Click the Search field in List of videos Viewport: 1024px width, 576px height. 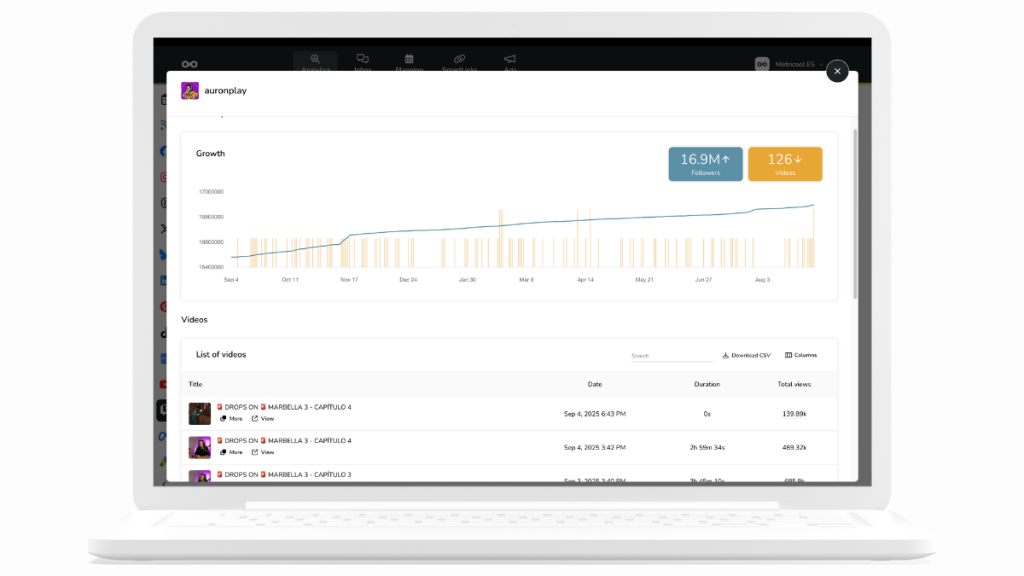pos(670,355)
